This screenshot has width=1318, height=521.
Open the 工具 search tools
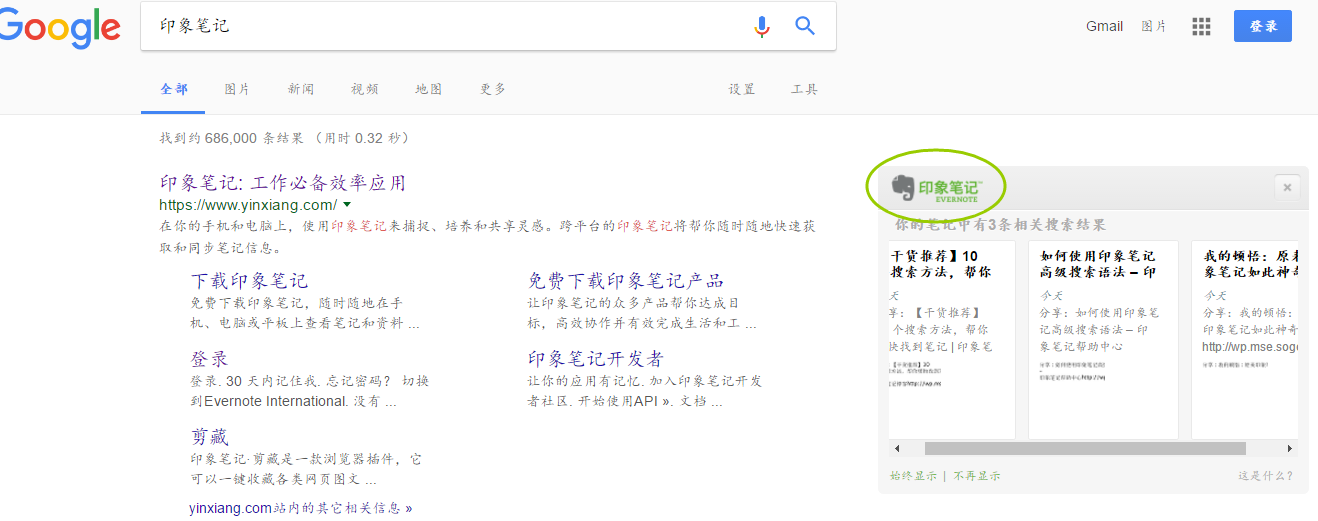(805, 89)
